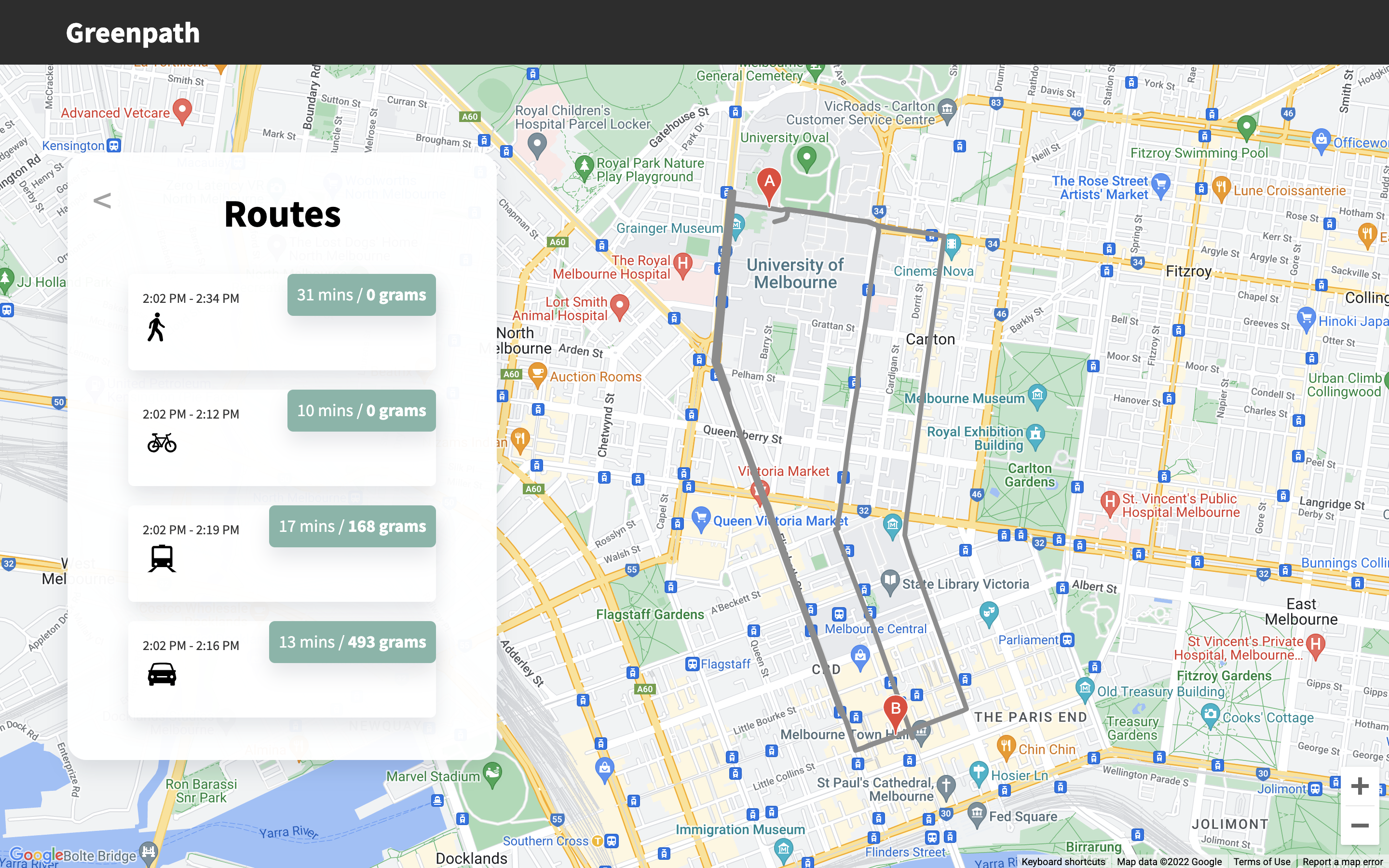Open Keyboard shortcuts on map
The height and width of the screenshot is (868, 1389).
pos(1062,862)
